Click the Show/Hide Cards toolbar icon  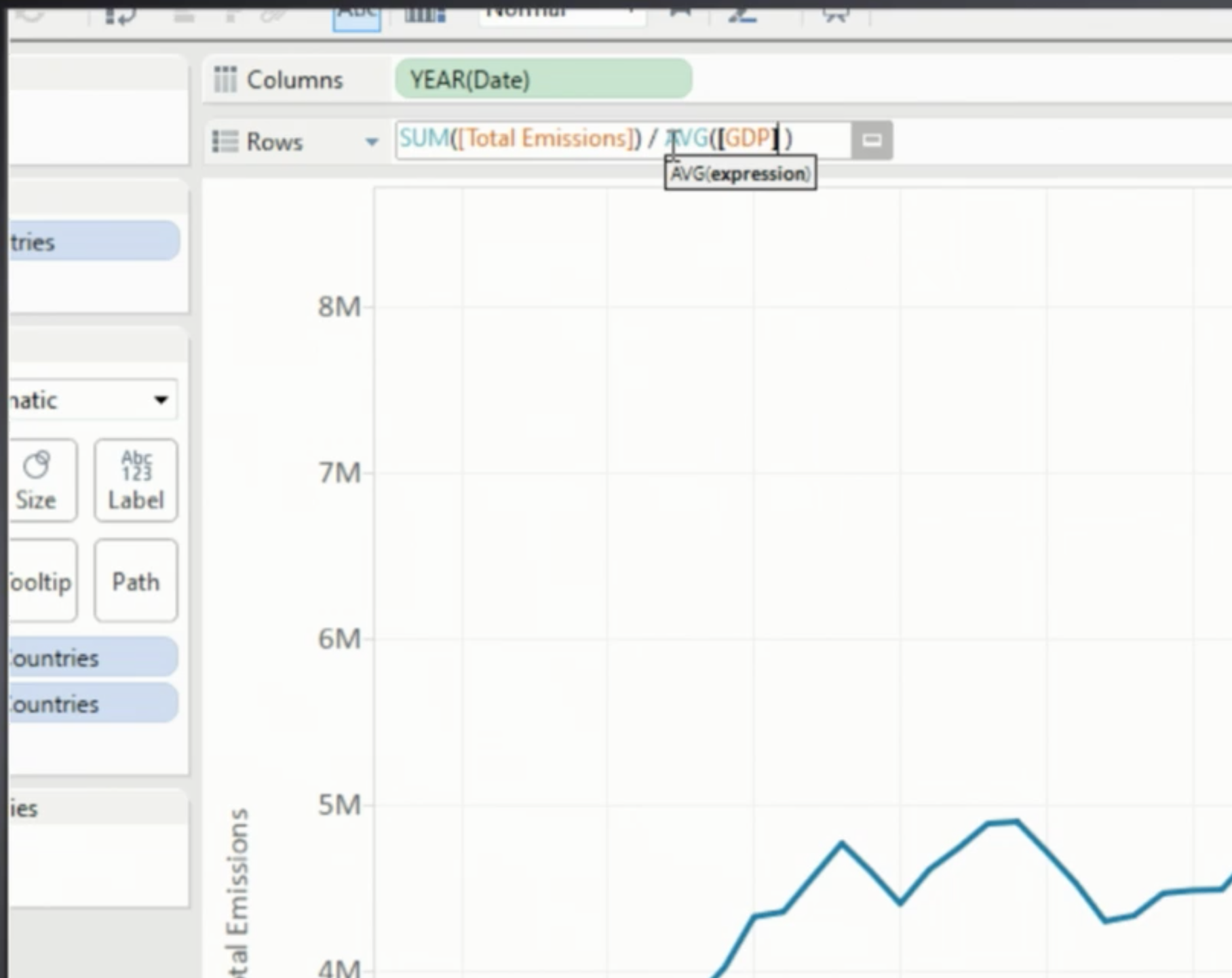click(x=425, y=14)
